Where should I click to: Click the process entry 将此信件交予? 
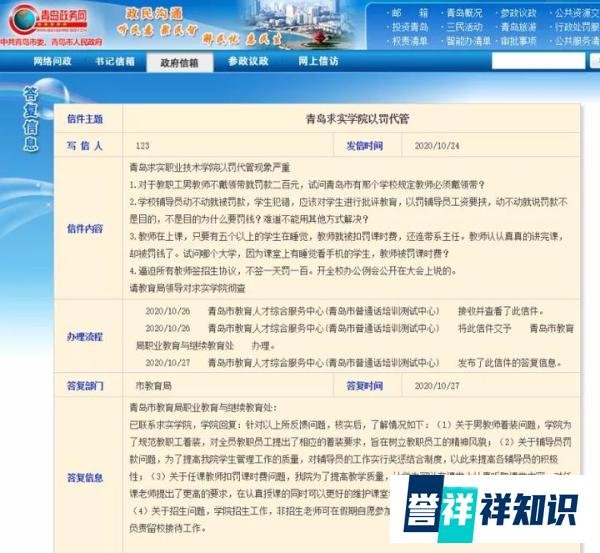pyautogui.click(x=484, y=328)
